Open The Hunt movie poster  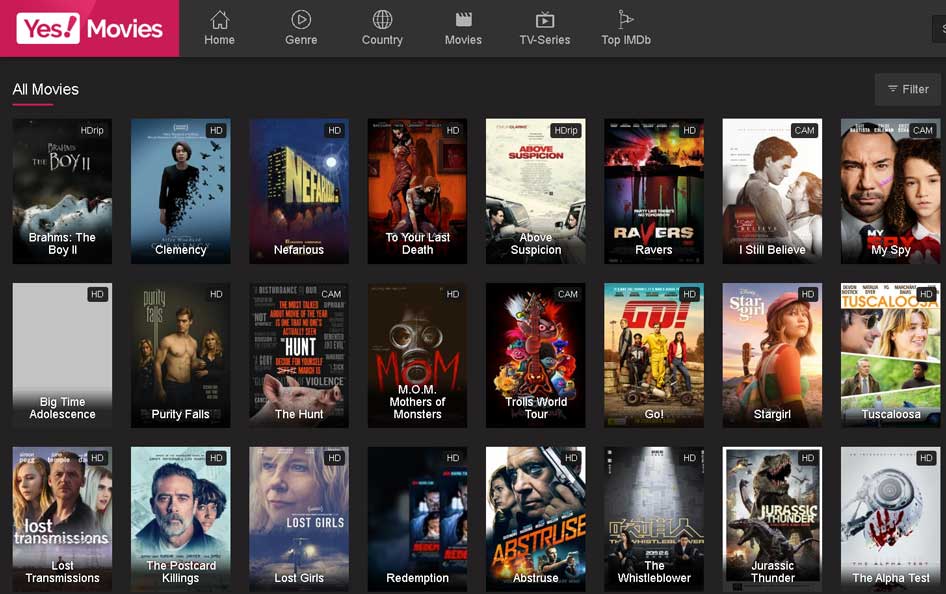pyautogui.click(x=299, y=355)
